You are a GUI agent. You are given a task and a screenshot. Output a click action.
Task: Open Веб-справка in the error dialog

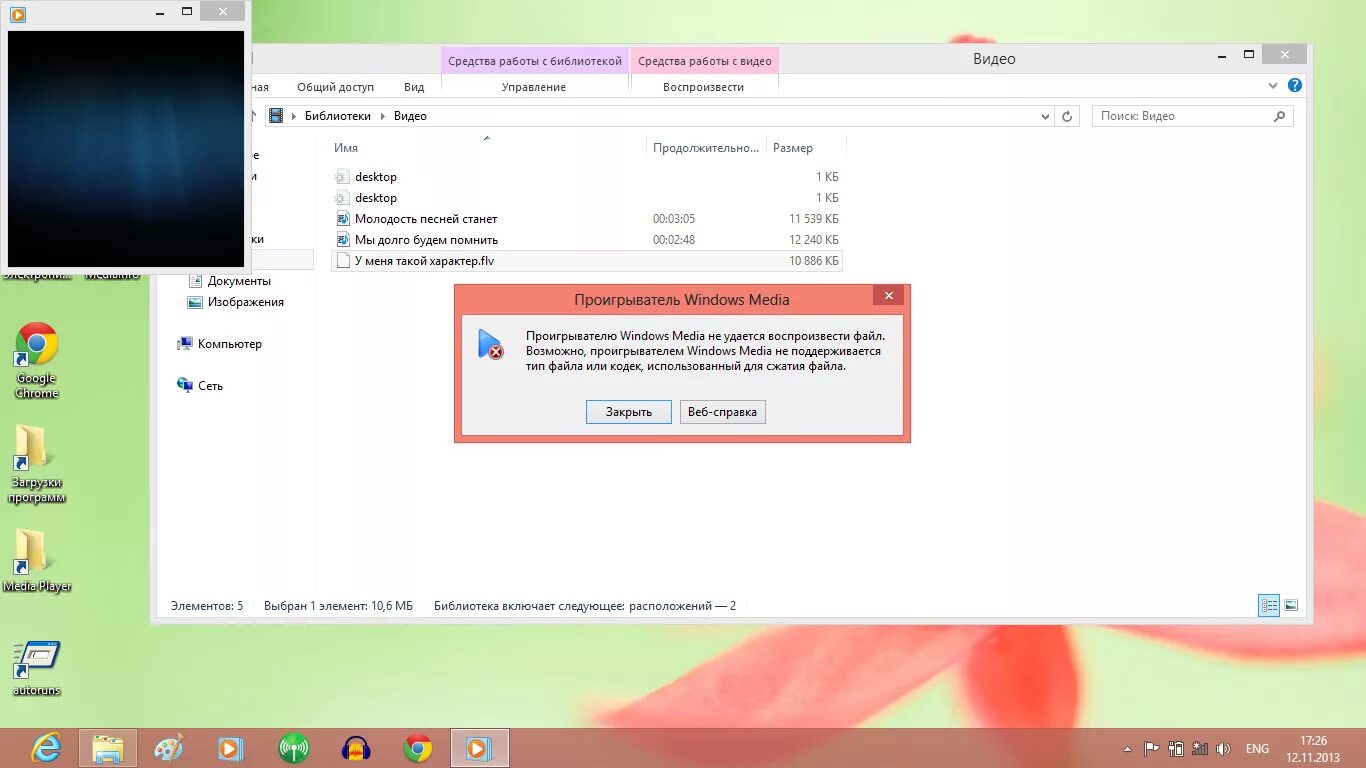click(722, 411)
